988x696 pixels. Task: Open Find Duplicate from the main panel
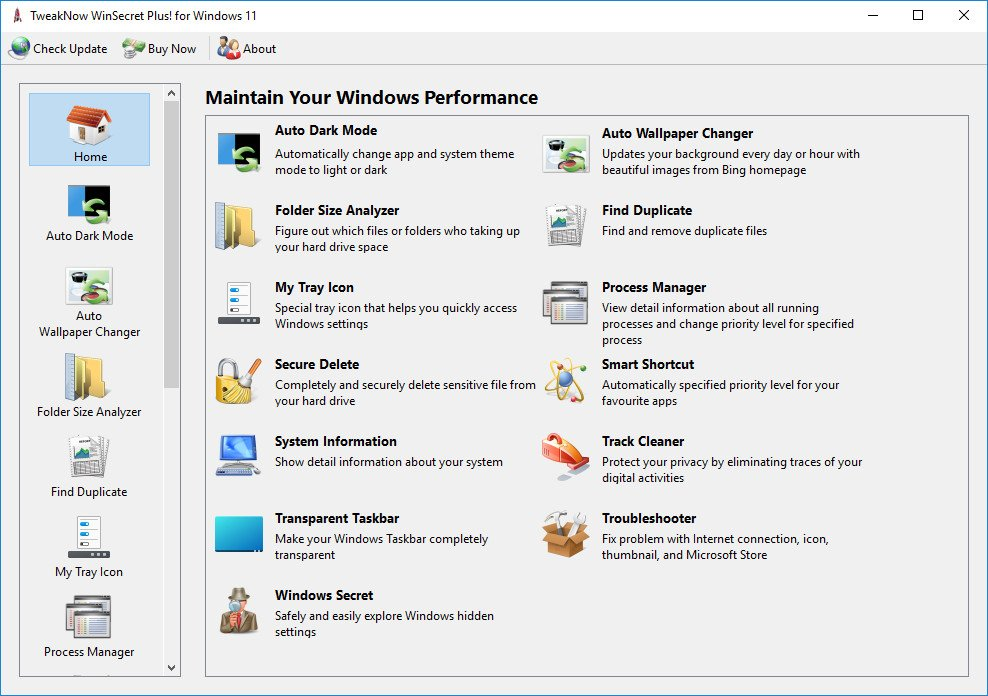point(565,226)
